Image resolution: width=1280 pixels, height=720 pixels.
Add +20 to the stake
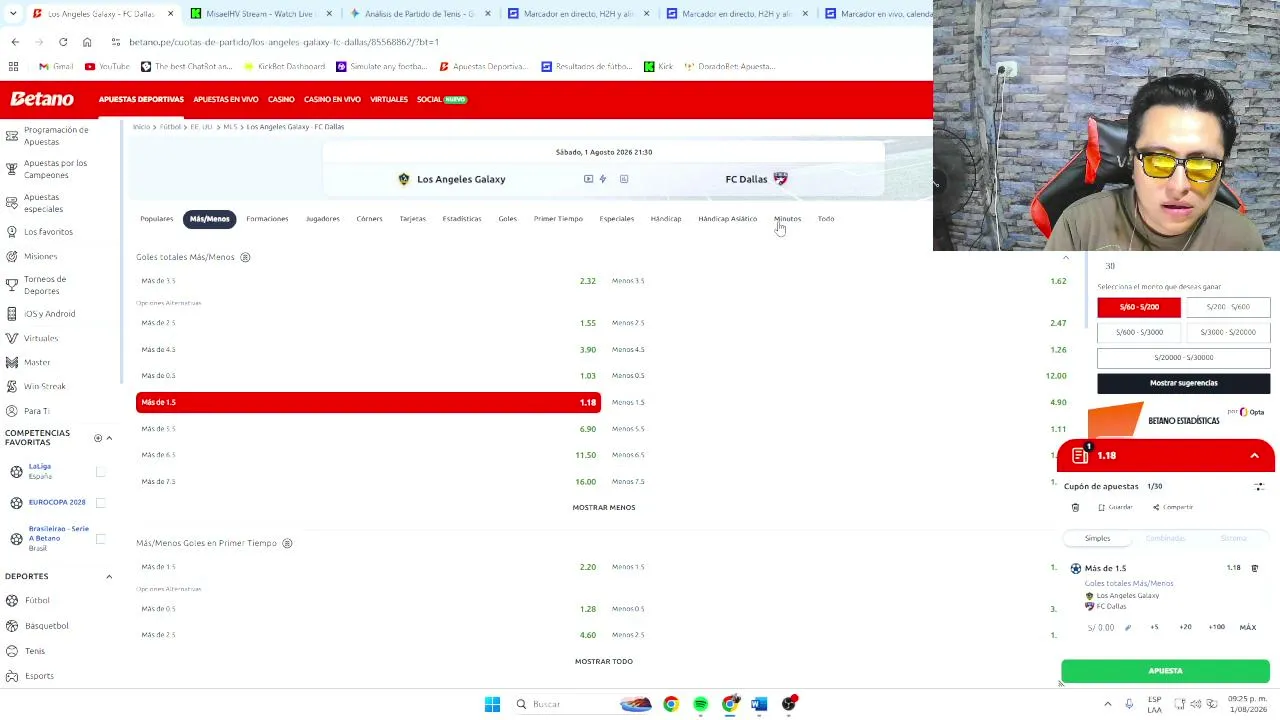(x=1185, y=627)
